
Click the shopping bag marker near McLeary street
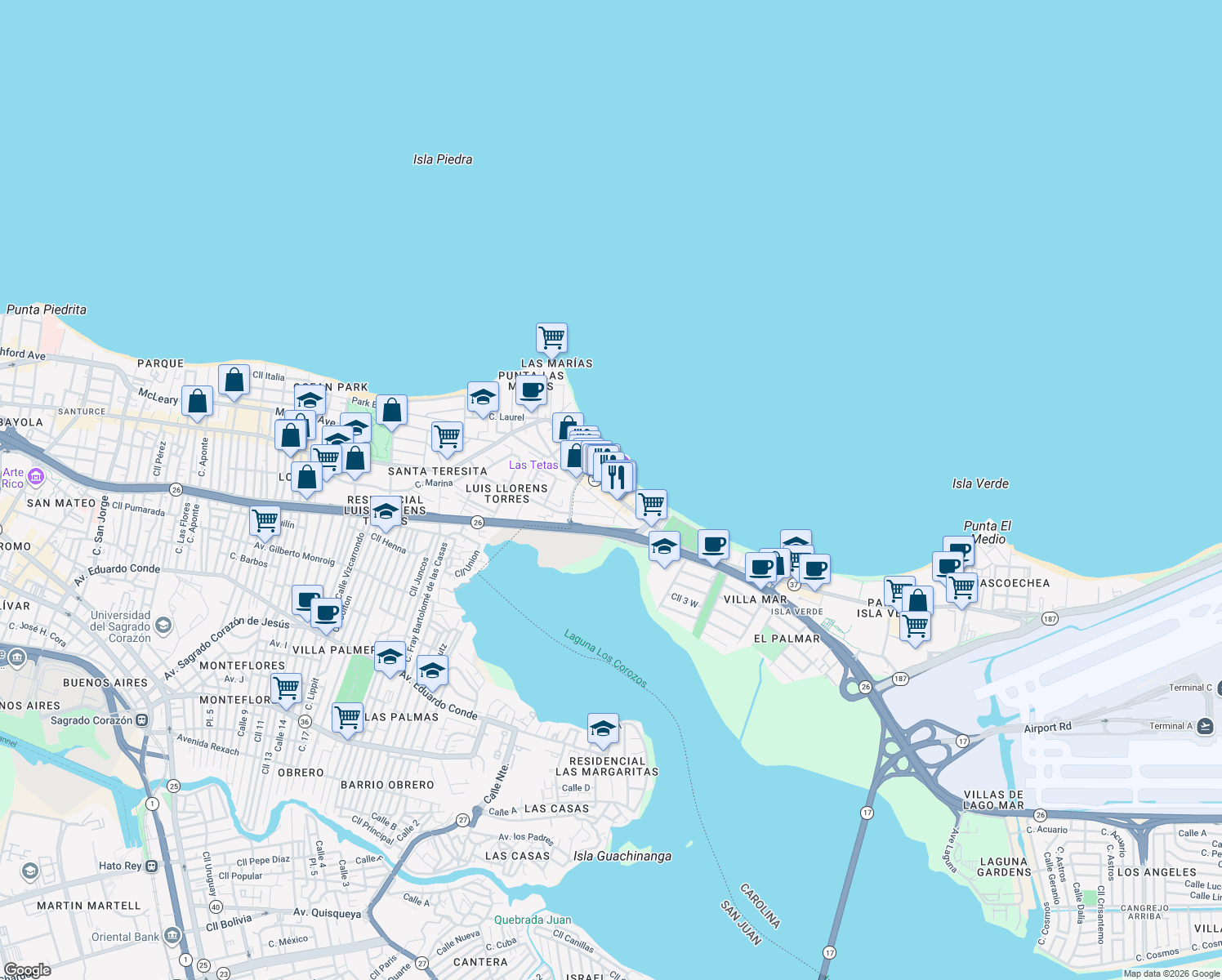(198, 400)
